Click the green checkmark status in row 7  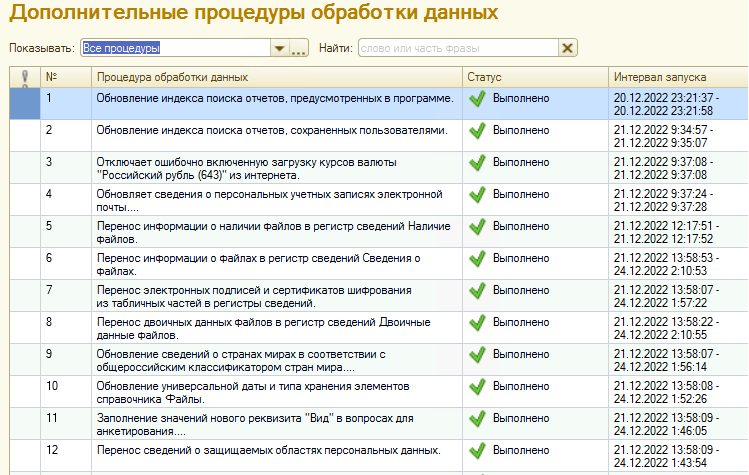[x=478, y=290]
